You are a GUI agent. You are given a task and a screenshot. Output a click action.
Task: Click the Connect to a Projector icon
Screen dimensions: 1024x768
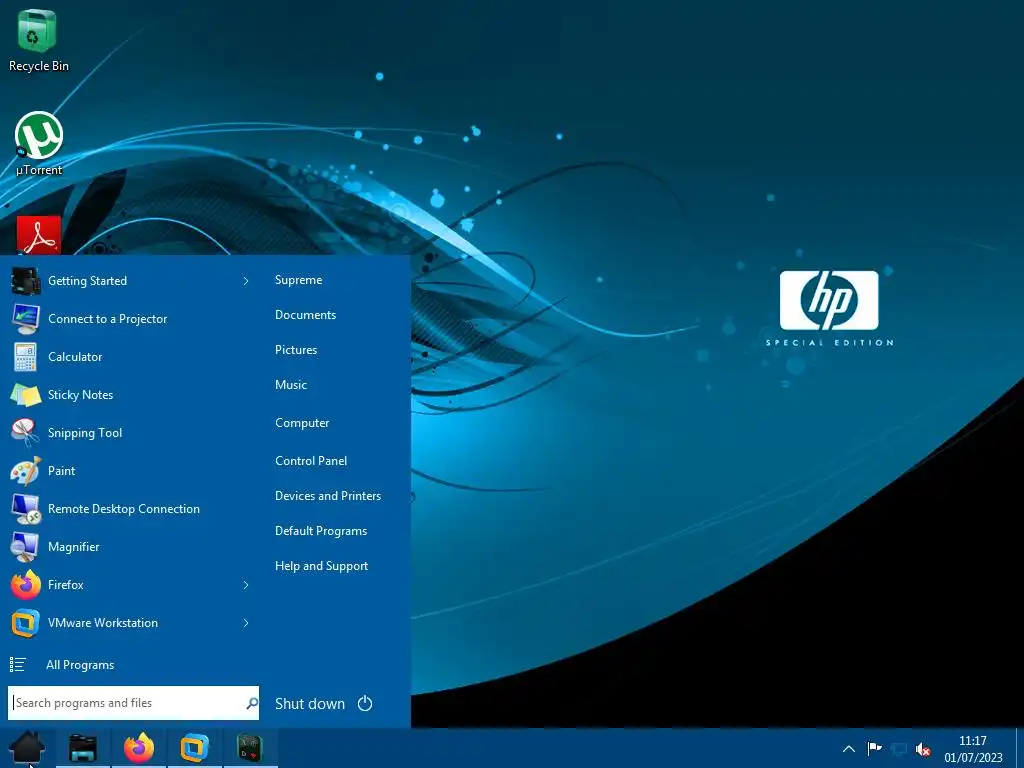tap(25, 319)
